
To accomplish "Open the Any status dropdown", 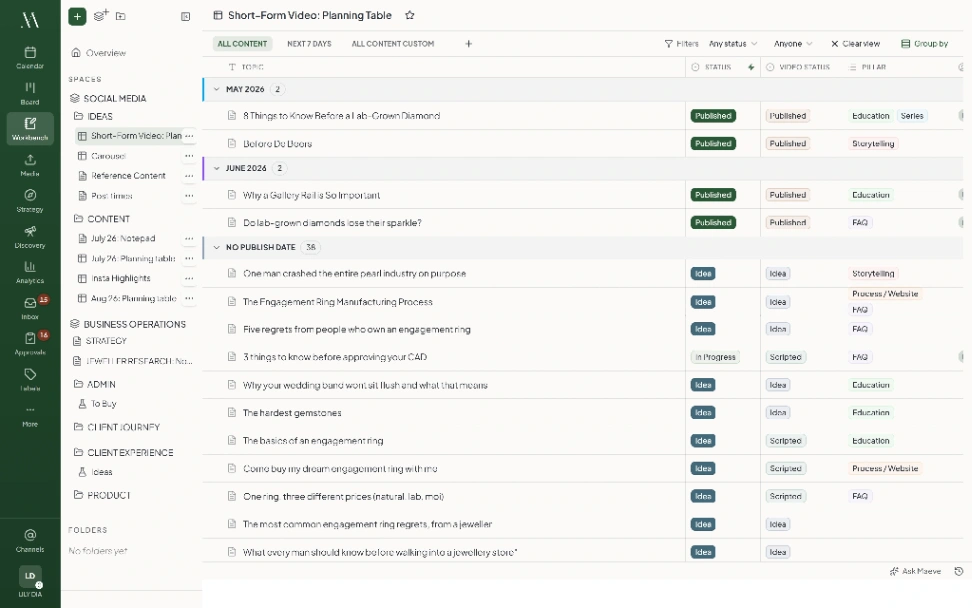I will (x=733, y=44).
